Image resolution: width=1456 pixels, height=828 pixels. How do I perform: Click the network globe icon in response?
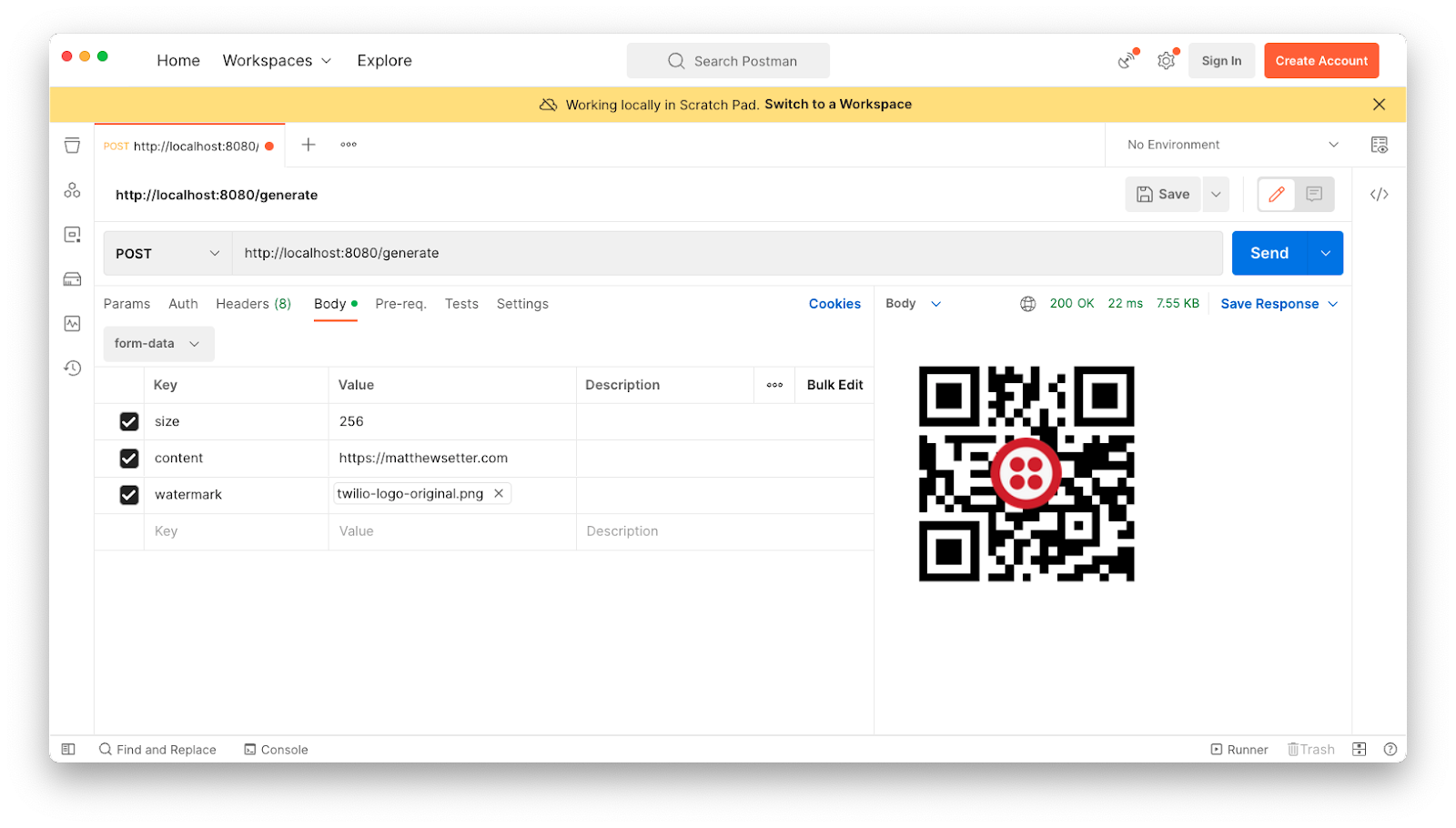1027,304
